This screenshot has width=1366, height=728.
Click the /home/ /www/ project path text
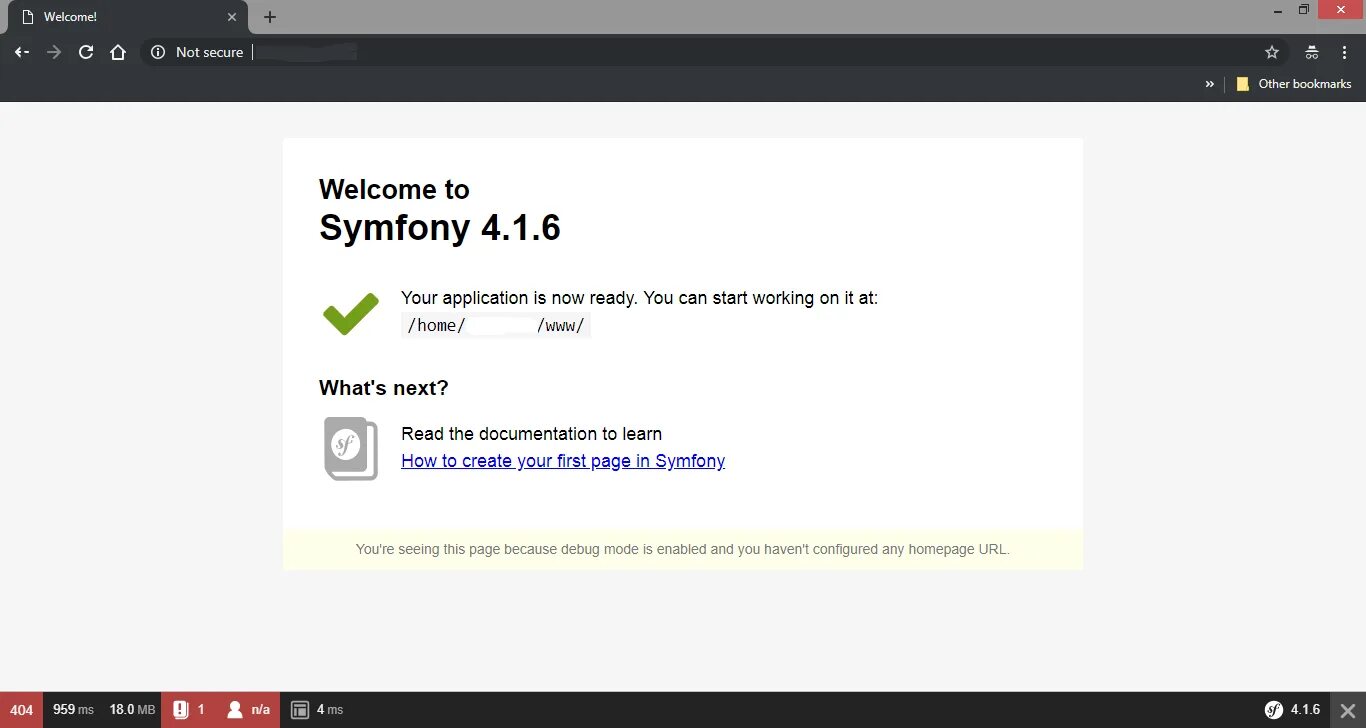(x=496, y=326)
